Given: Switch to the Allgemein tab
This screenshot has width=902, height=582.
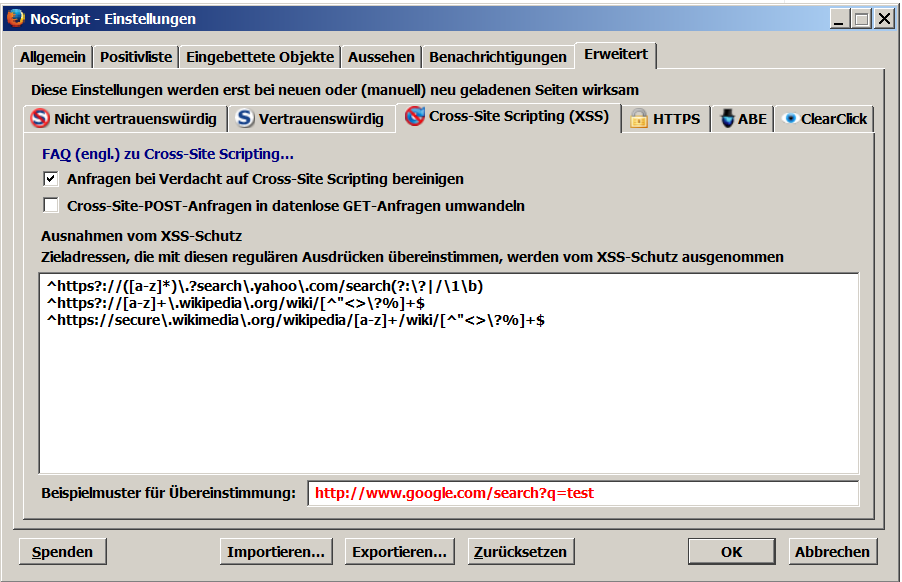Looking at the screenshot, I should pos(52,57).
